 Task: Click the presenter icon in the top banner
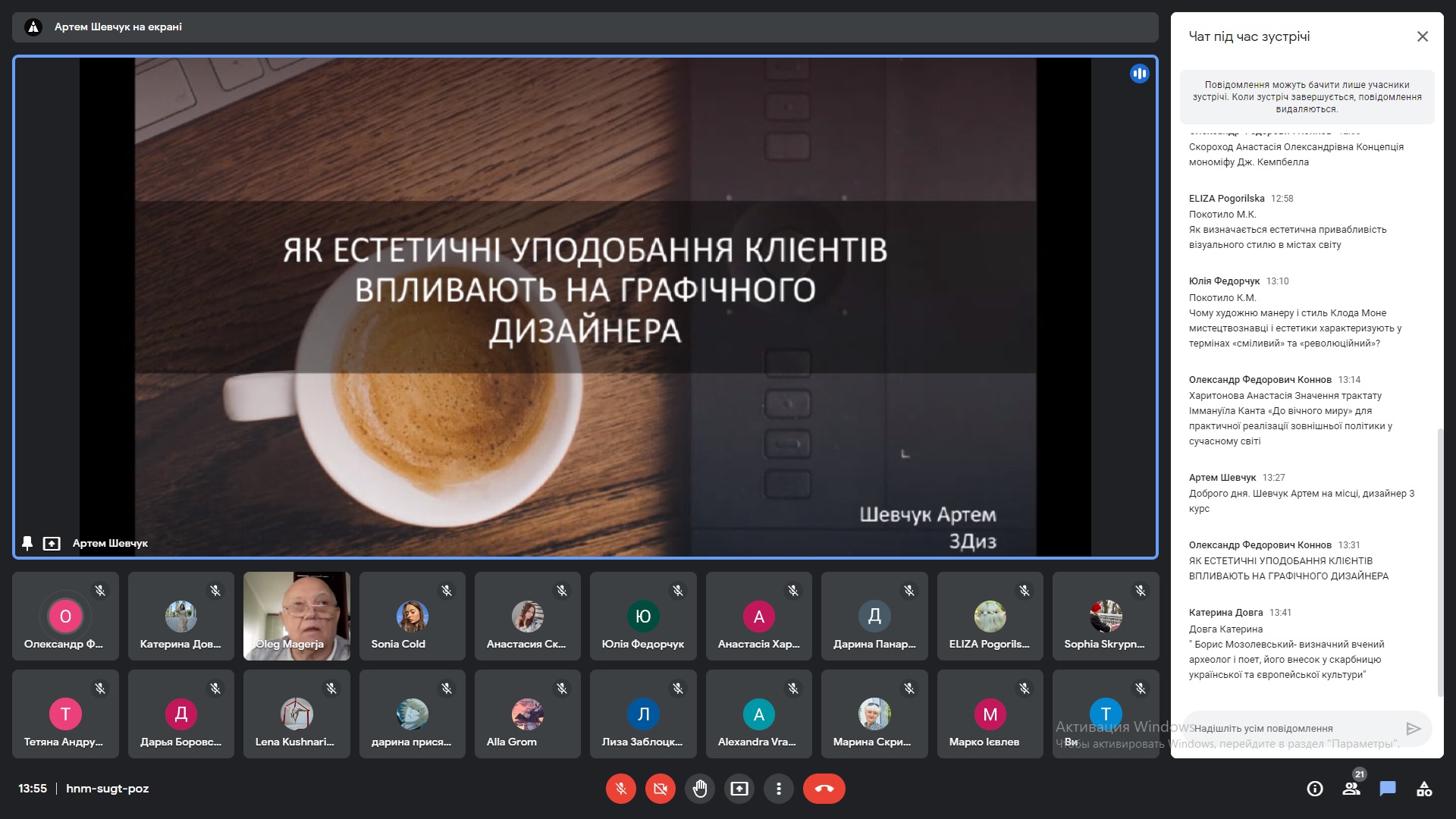point(33,27)
